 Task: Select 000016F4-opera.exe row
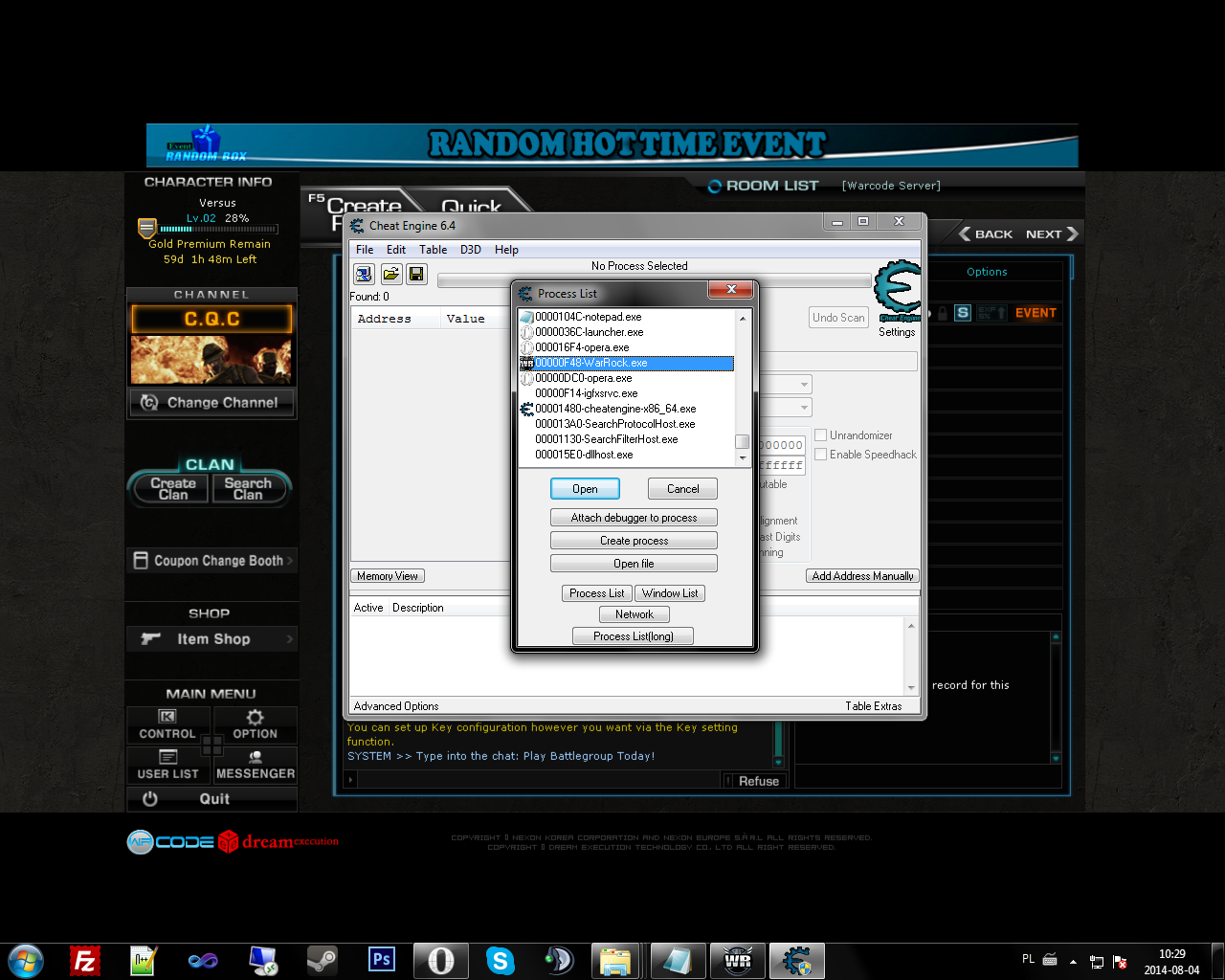(626, 347)
